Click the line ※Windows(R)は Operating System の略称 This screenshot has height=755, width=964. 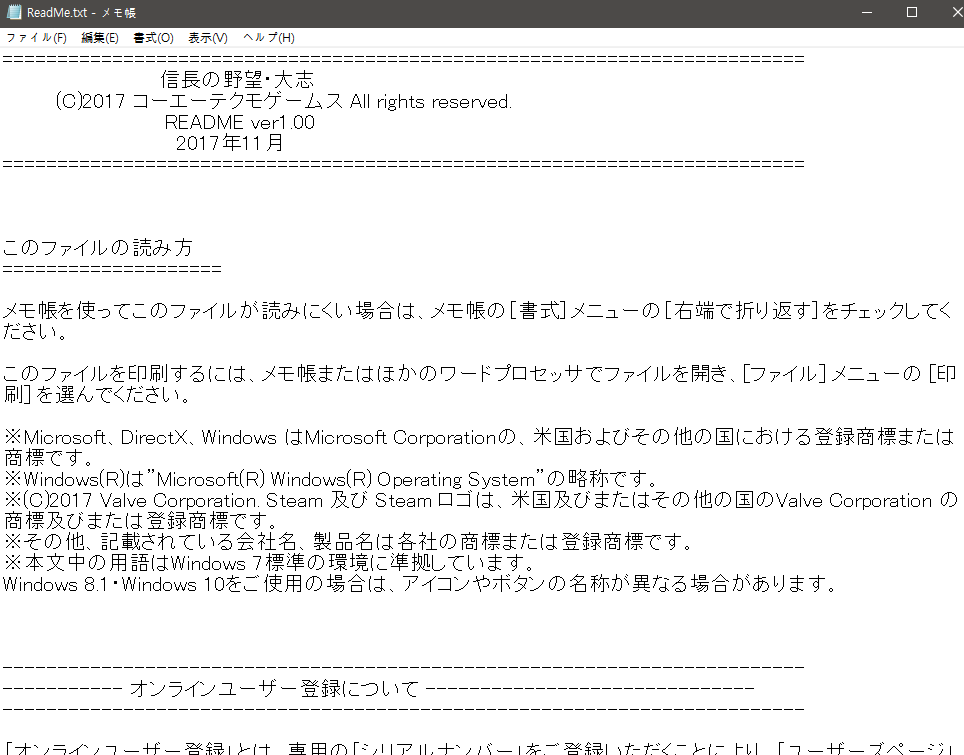point(332,478)
